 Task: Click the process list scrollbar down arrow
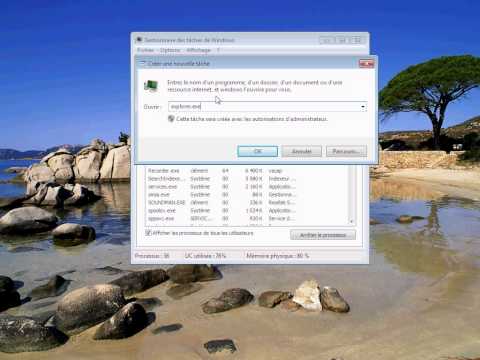[x=351, y=221]
